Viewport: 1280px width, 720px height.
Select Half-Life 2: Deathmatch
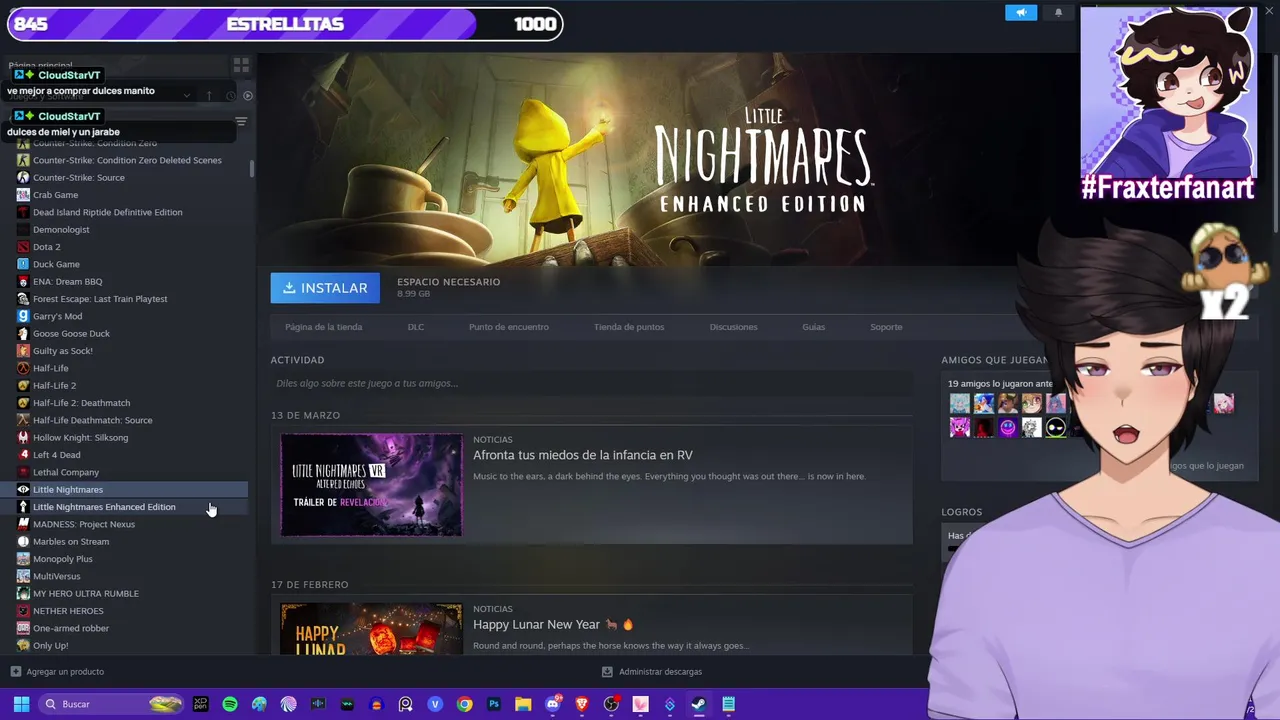81,403
